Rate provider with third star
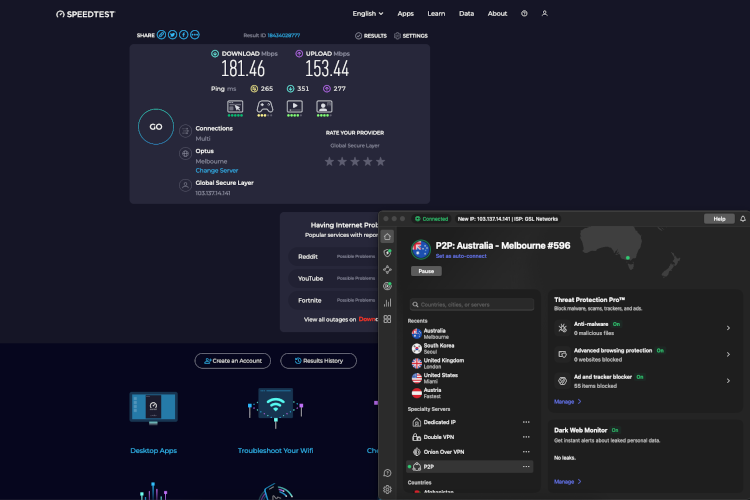This screenshot has height=500, width=750. coord(355,162)
